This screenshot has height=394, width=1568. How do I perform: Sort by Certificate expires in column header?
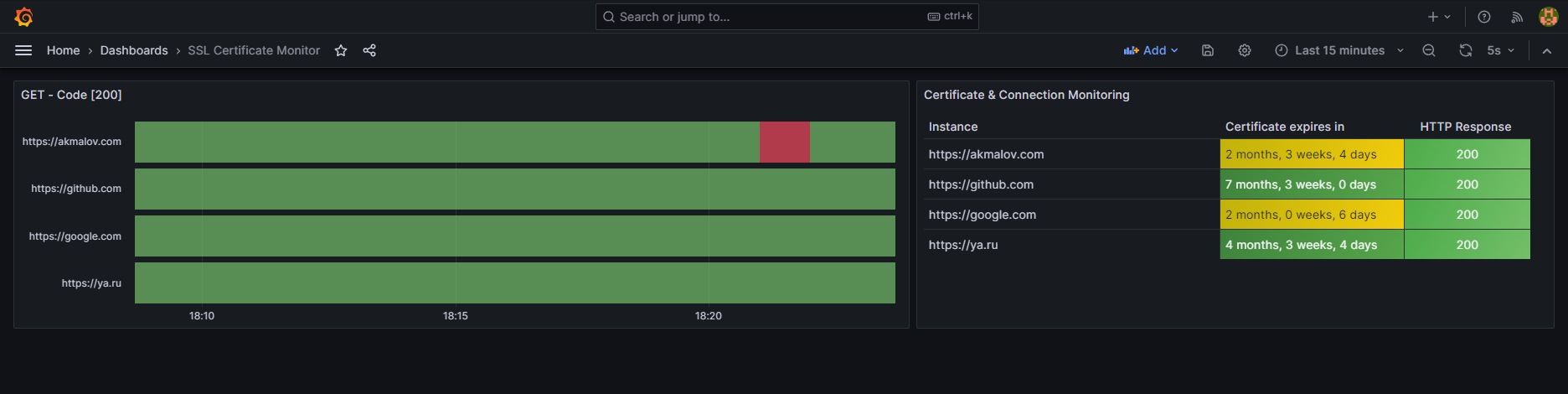(x=1285, y=127)
